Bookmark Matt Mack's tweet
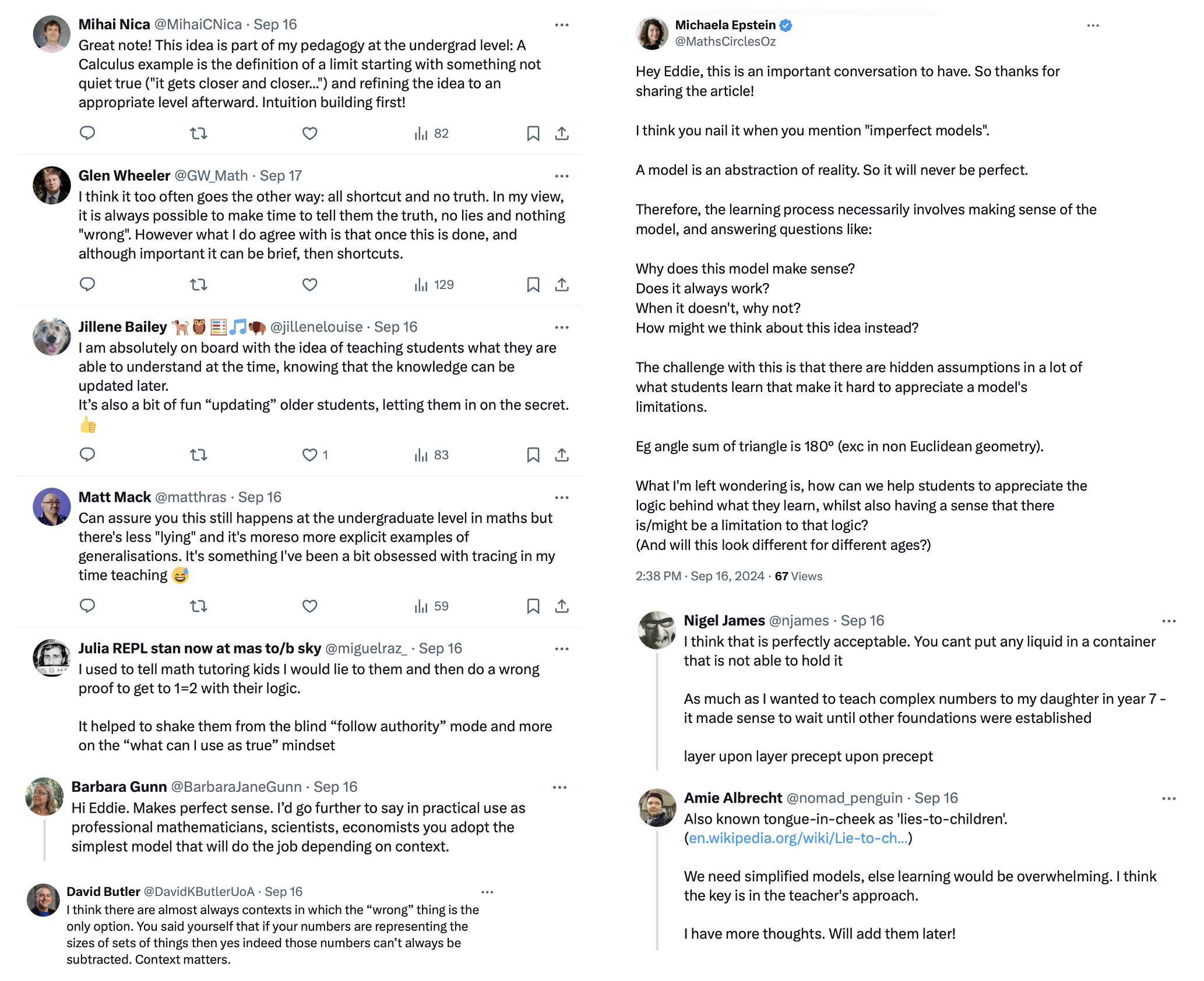 tap(533, 606)
